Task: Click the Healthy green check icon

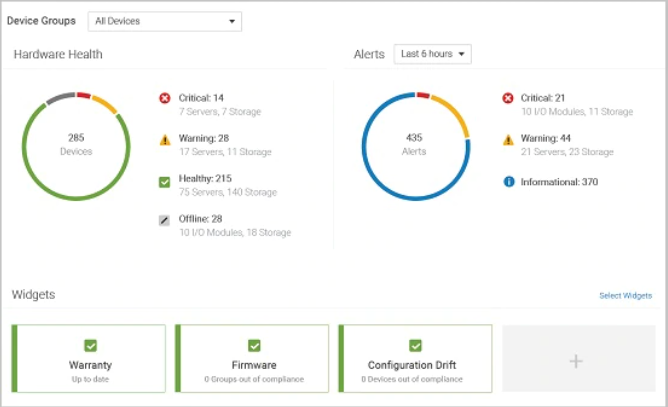Action: 164,182
